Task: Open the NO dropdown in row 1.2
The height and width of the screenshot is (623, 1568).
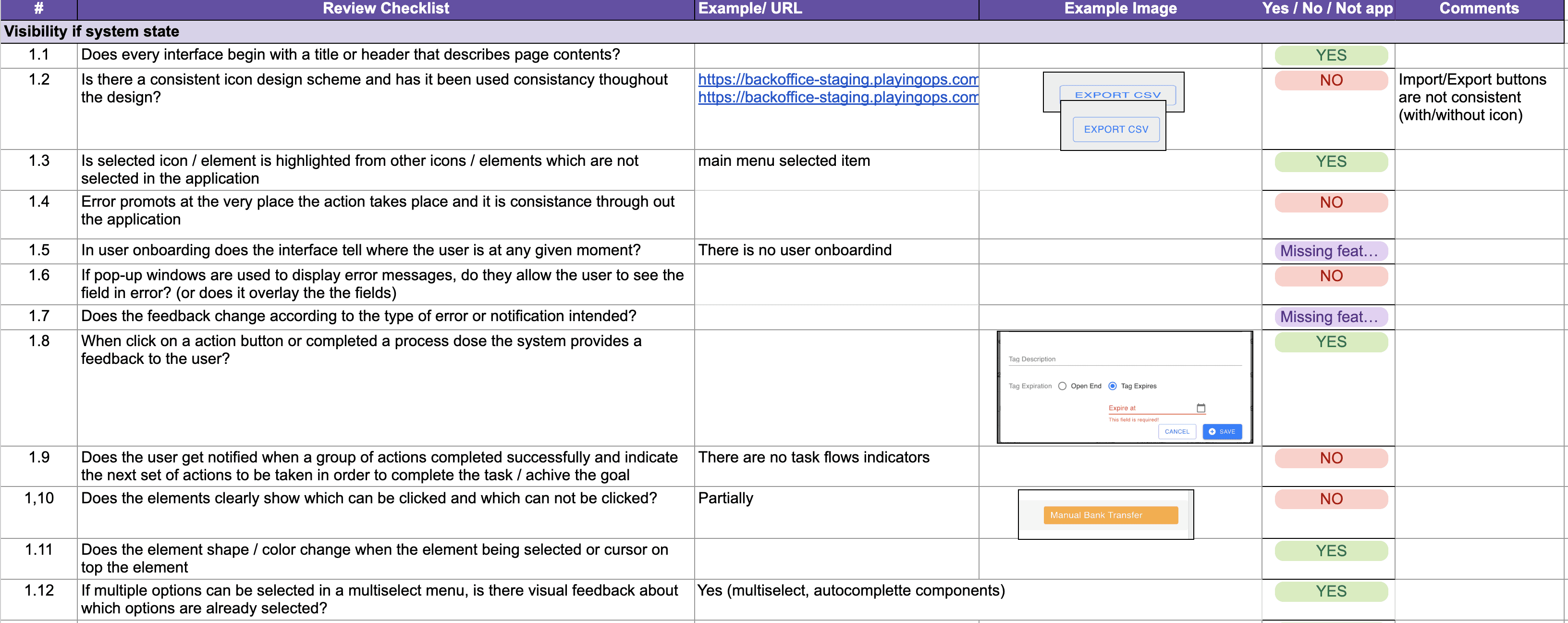Action: coord(1331,80)
